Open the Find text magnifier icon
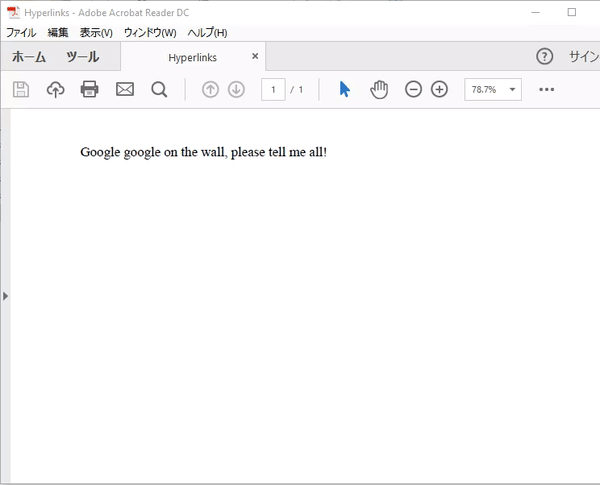This screenshot has width=600, height=485. pos(159,90)
